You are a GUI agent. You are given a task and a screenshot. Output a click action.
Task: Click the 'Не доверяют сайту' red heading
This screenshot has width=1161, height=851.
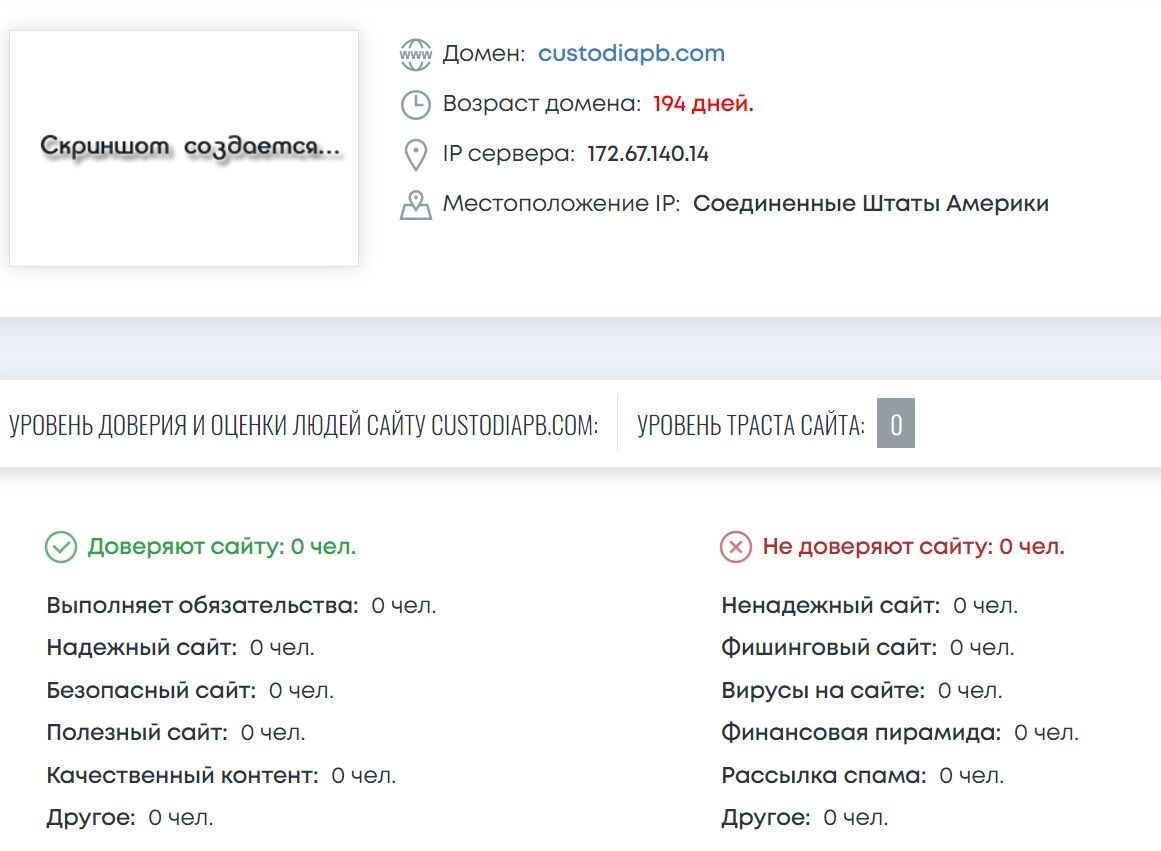913,547
